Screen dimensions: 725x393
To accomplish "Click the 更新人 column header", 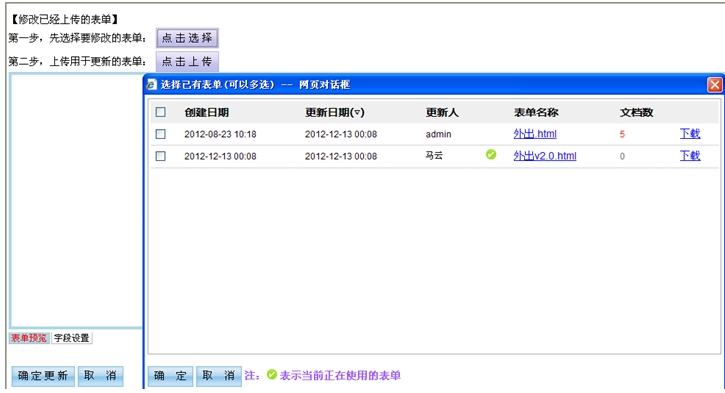I will pos(442,112).
